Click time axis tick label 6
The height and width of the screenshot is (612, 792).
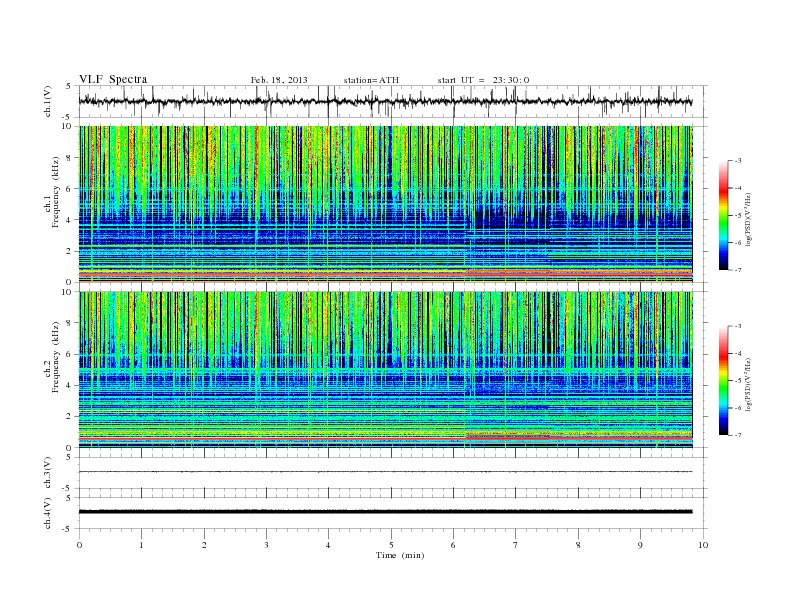453,545
